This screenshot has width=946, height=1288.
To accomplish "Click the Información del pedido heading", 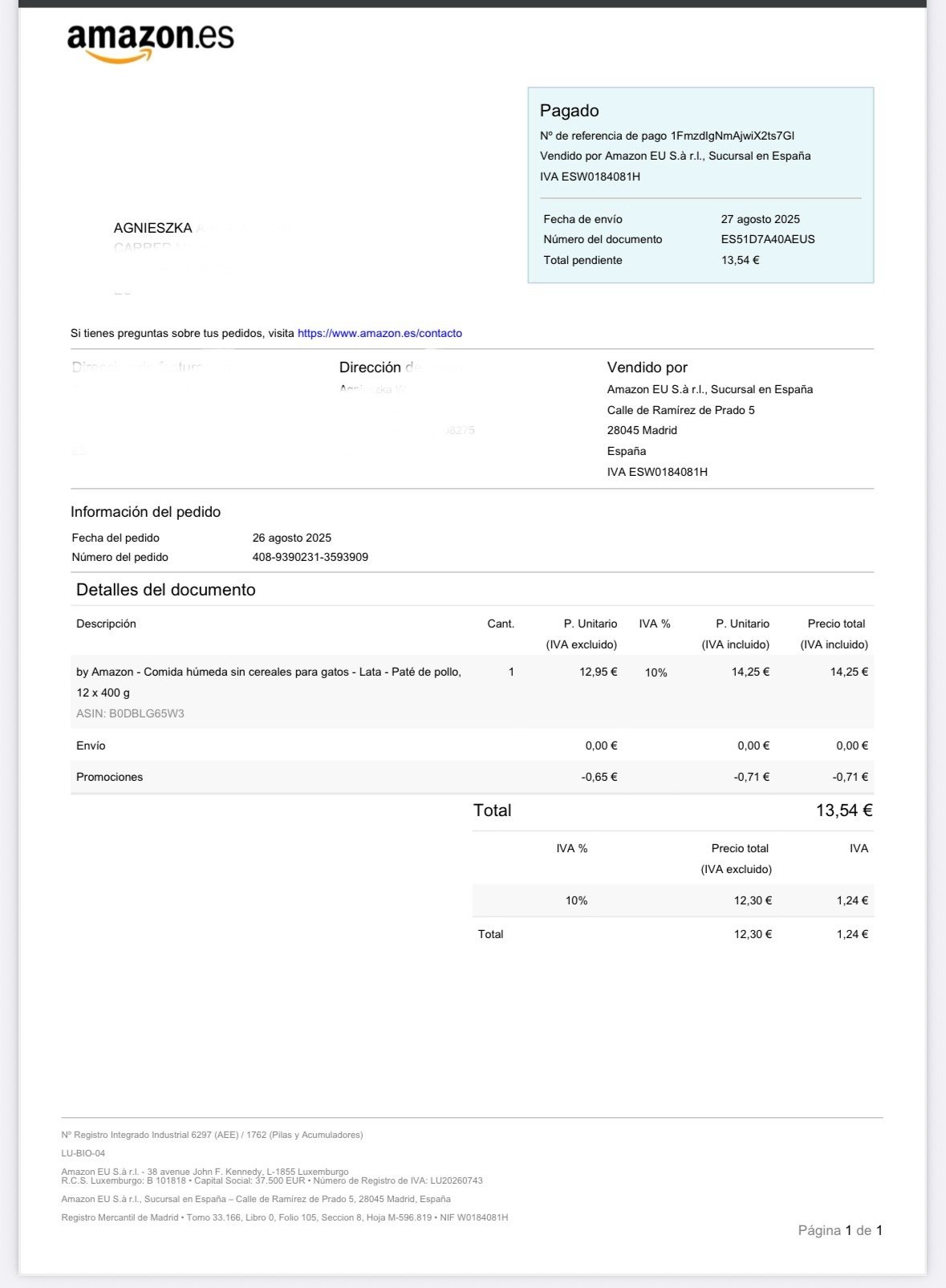I will pos(145,512).
